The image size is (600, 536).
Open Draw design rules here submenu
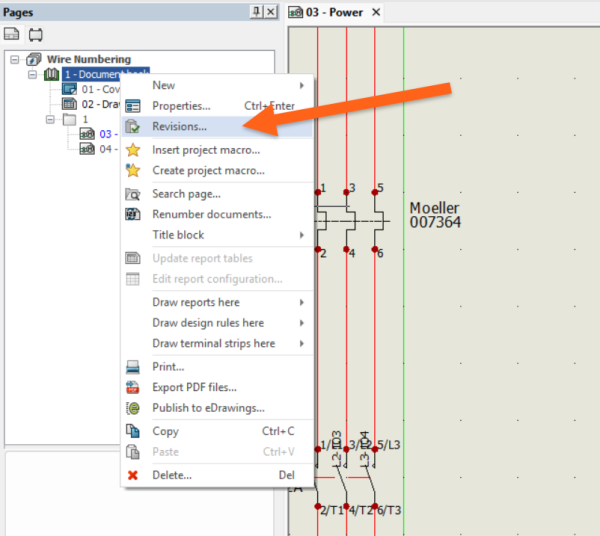pyautogui.click(x=217, y=323)
